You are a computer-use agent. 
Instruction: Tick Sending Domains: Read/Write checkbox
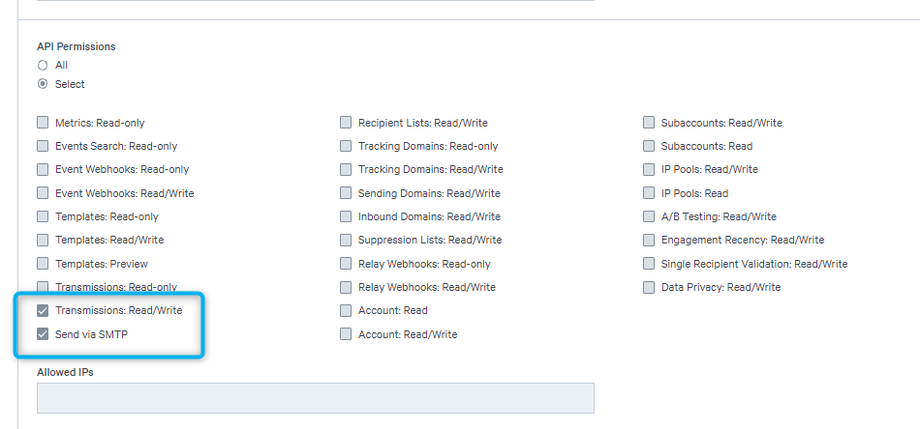click(x=346, y=193)
